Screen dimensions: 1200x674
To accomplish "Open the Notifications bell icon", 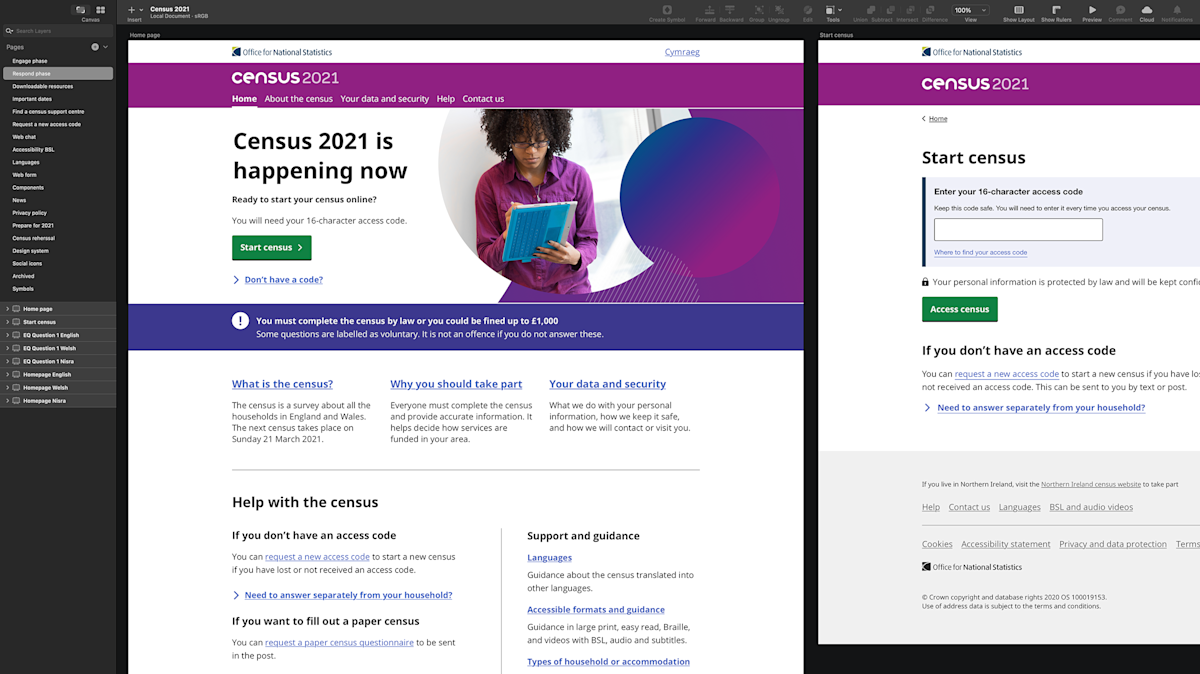I will tap(1177, 10).
